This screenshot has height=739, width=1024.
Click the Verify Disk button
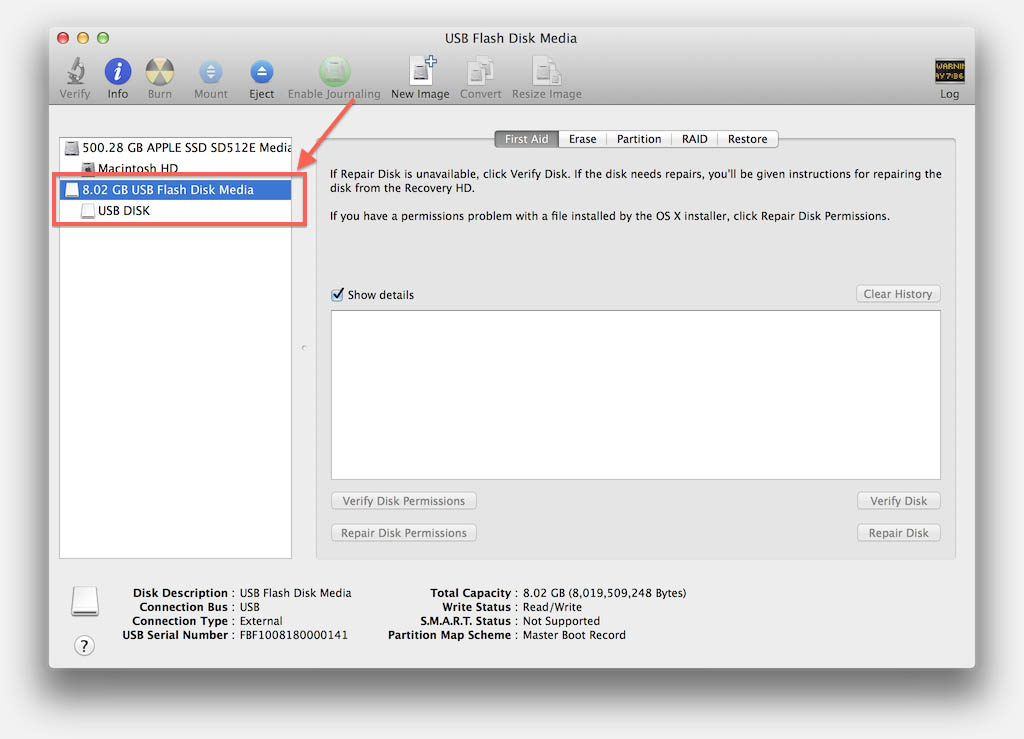tap(898, 500)
